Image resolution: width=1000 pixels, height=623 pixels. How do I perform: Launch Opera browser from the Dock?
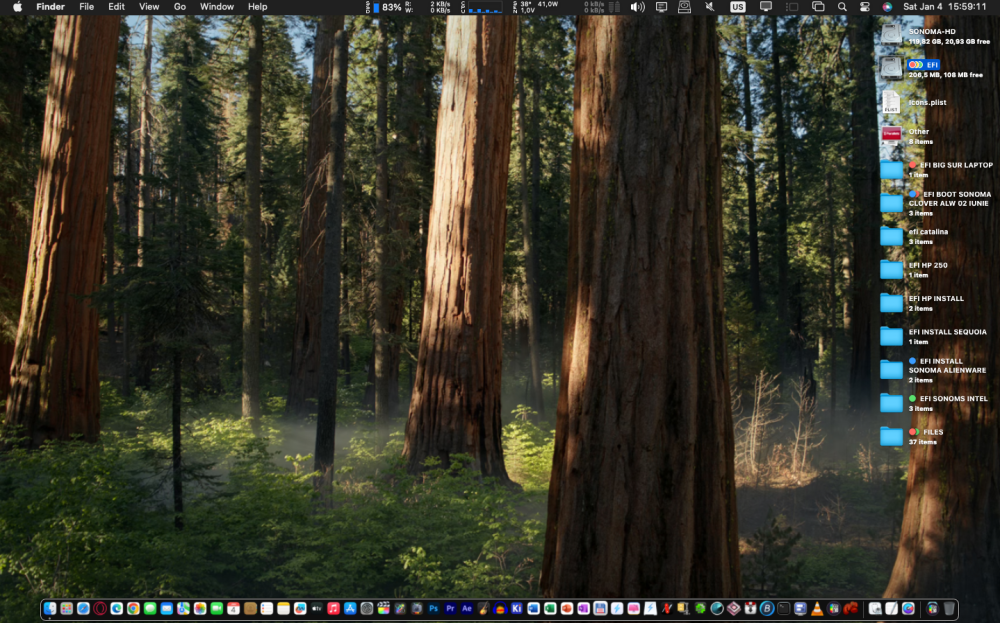click(x=100, y=608)
